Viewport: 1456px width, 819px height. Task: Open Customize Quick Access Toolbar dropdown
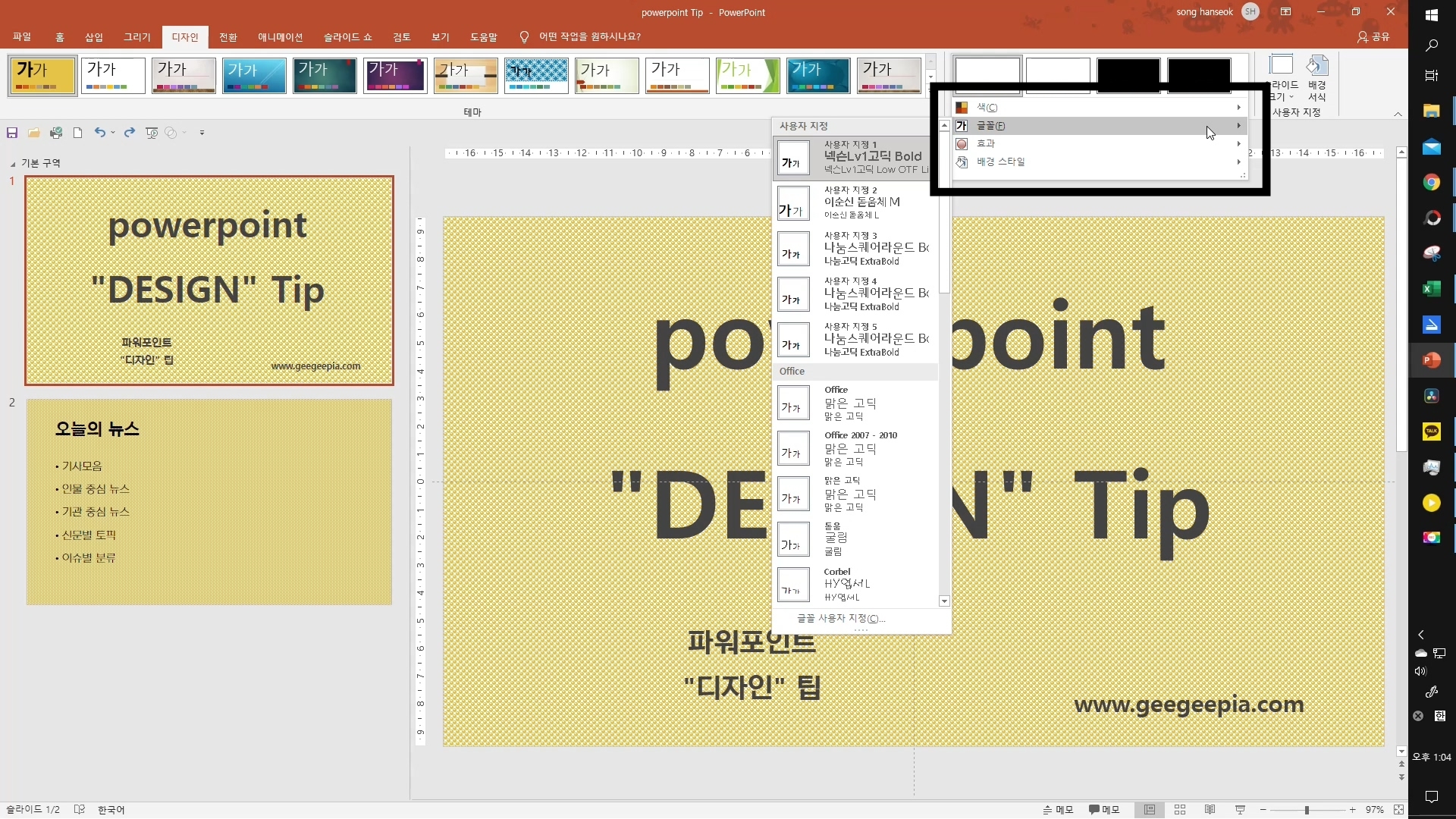(202, 133)
